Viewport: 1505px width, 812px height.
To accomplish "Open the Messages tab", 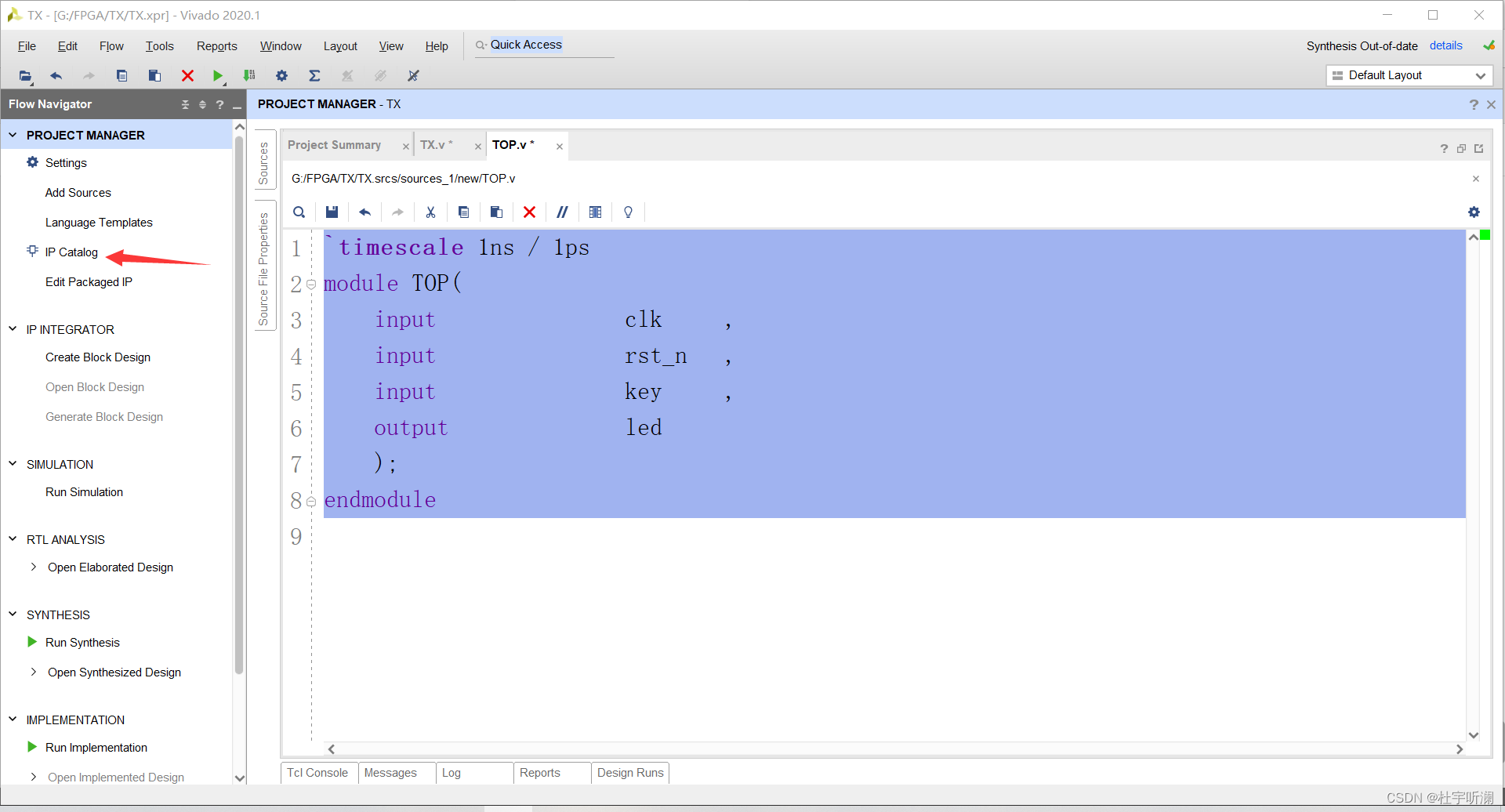I will (390, 773).
